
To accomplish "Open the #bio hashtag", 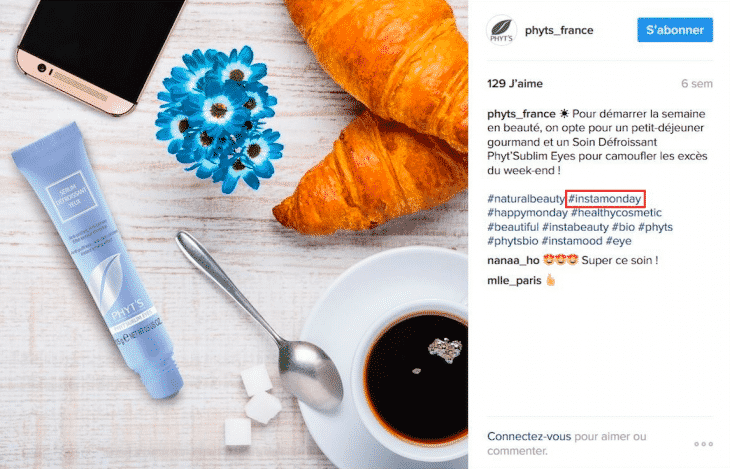I will [623, 227].
